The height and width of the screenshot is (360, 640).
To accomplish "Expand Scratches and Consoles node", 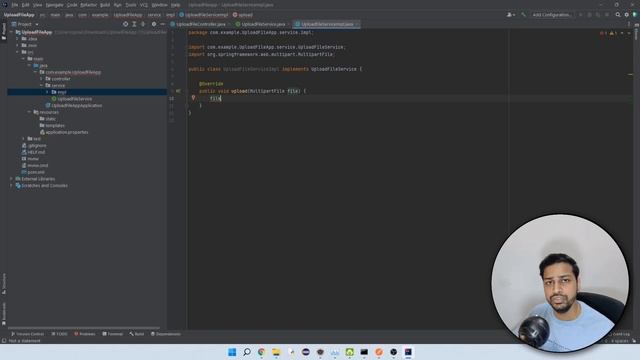I will click(11, 185).
